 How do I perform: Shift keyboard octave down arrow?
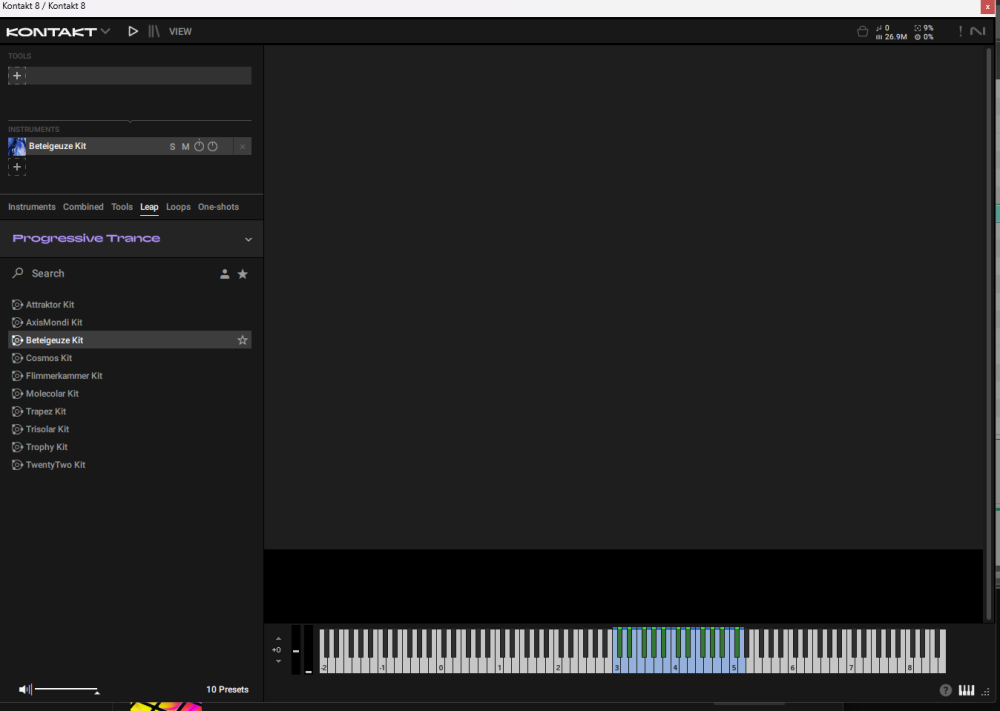[x=278, y=662]
